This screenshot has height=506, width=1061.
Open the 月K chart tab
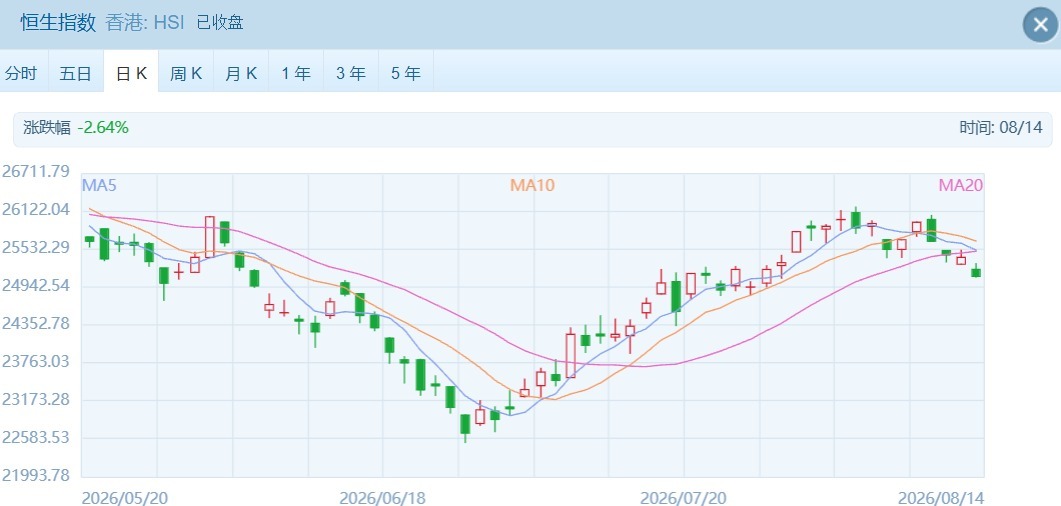click(241, 73)
